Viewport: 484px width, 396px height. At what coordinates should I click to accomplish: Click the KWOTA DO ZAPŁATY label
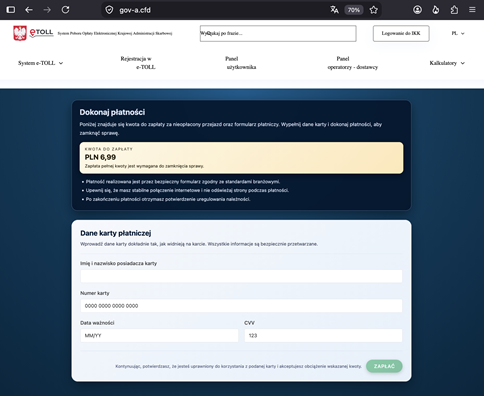109,149
